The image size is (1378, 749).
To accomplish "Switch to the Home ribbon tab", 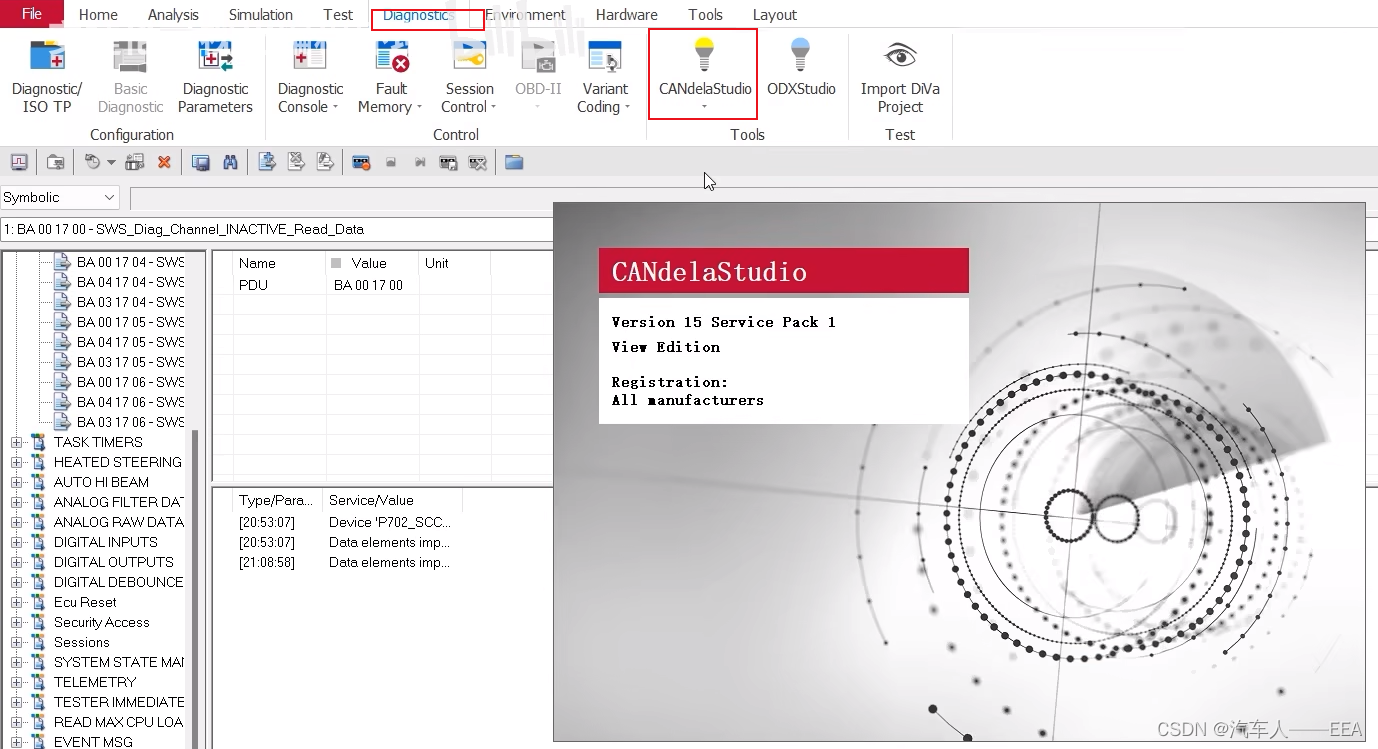I will pos(98,15).
